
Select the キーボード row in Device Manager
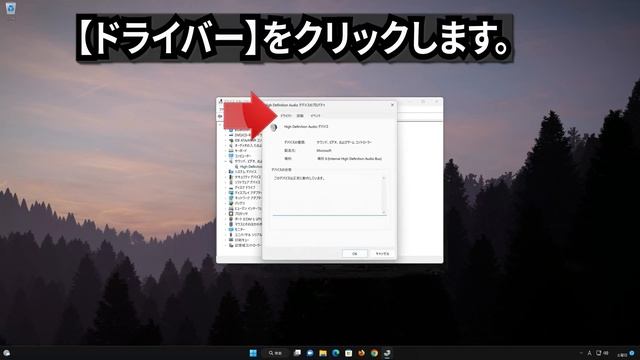[x=241, y=151]
